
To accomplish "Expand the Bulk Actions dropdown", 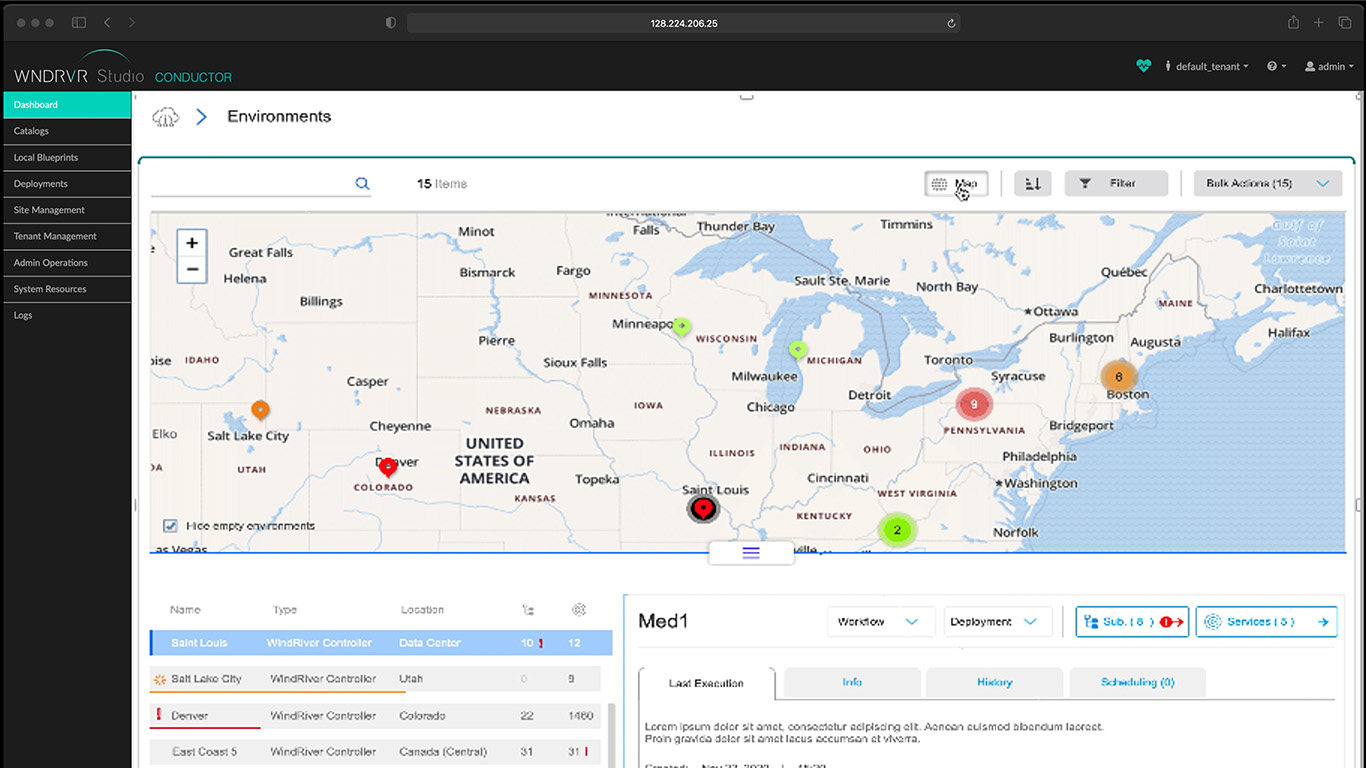I will pyautogui.click(x=1268, y=183).
